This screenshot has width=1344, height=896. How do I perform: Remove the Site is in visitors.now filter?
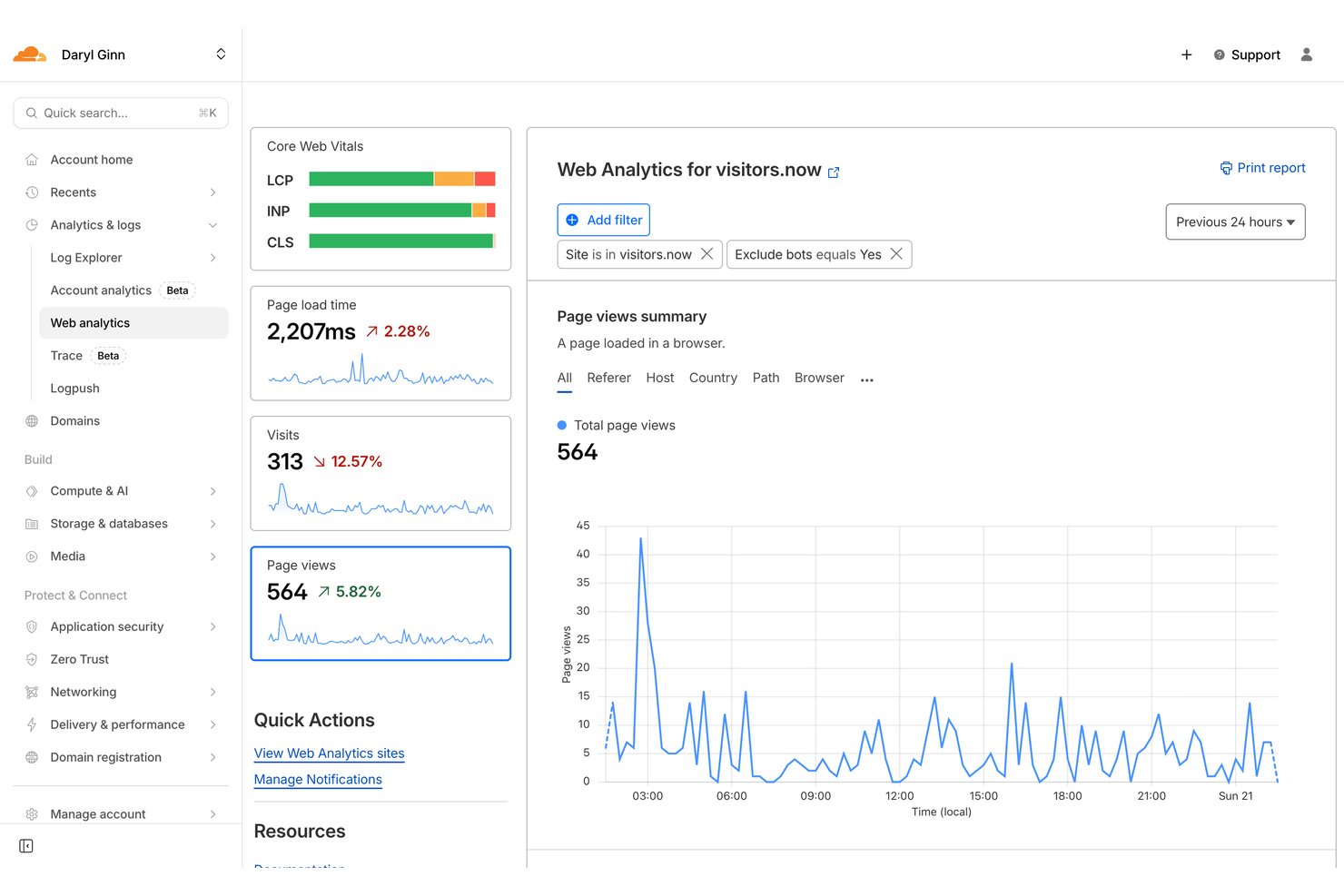[x=707, y=254]
